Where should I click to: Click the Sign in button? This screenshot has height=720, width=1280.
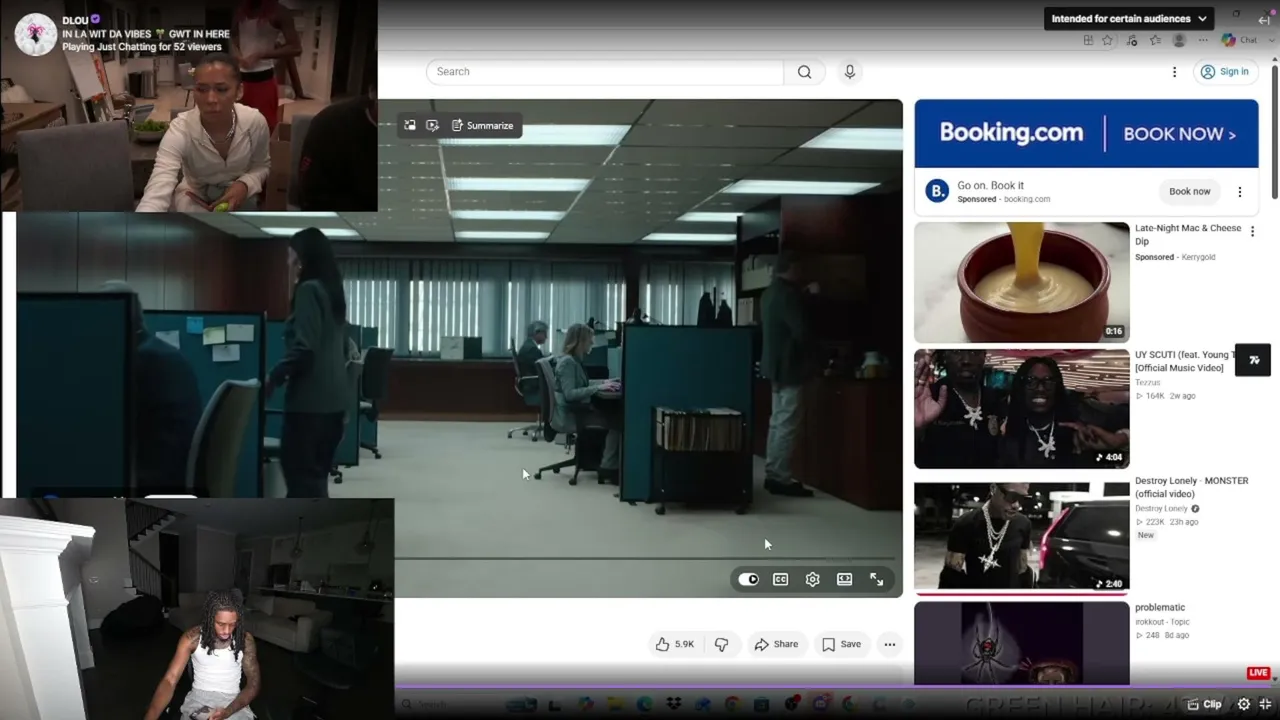pyautogui.click(x=1224, y=72)
